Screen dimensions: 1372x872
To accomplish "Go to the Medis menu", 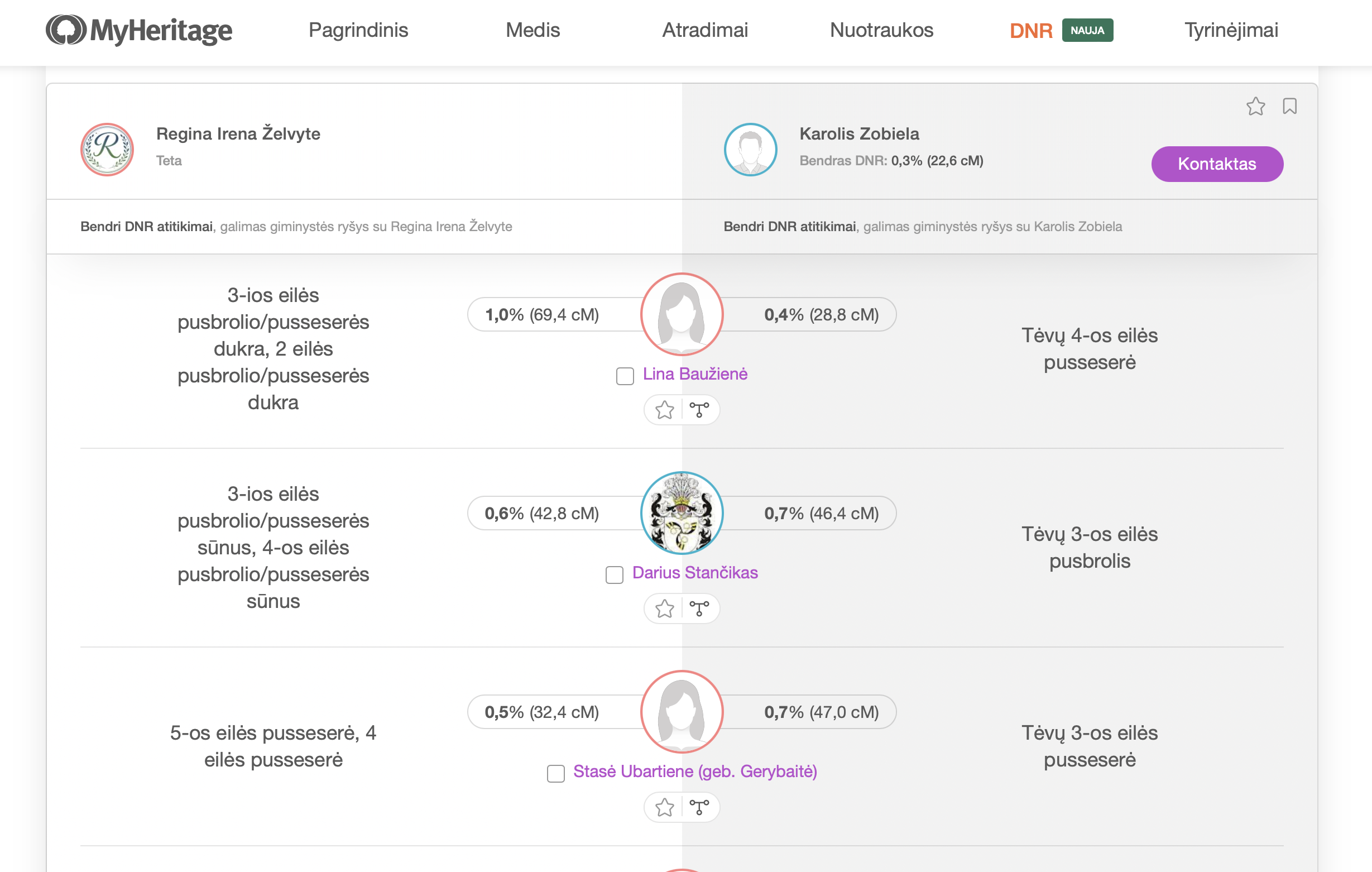I will tap(533, 30).
